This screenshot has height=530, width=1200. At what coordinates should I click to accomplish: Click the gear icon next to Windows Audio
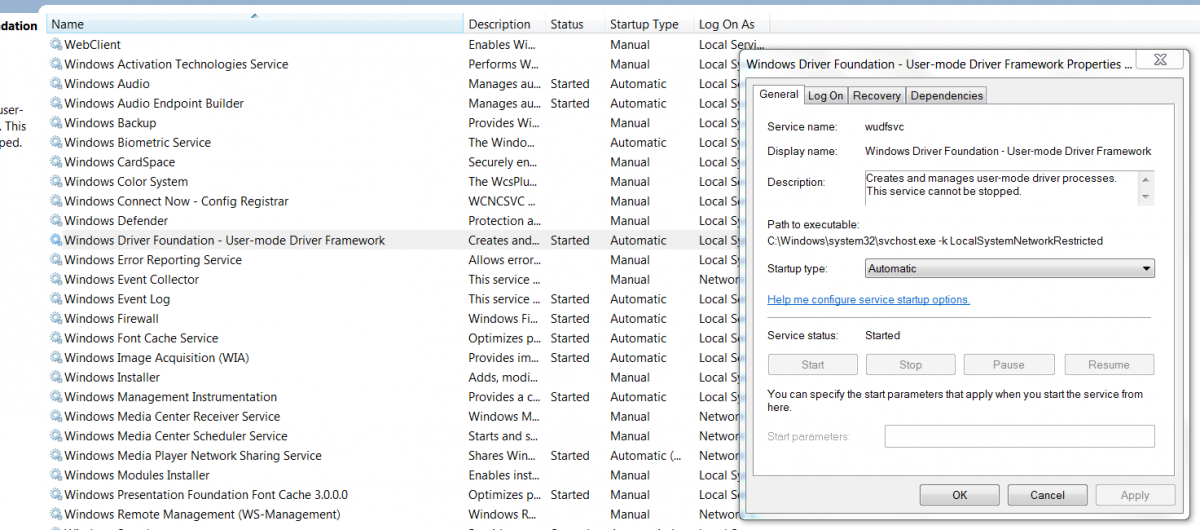point(56,84)
